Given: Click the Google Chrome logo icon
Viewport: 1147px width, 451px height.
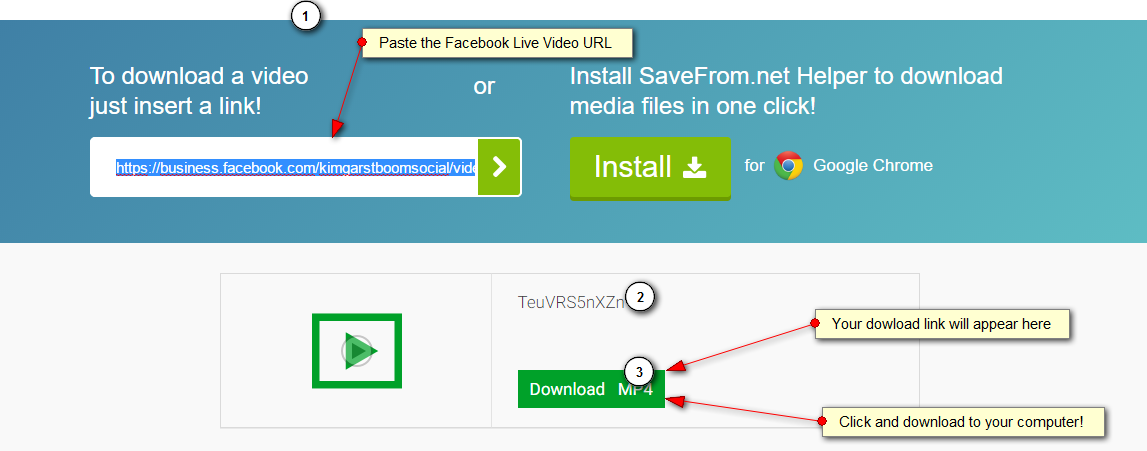Looking at the screenshot, I should (789, 165).
